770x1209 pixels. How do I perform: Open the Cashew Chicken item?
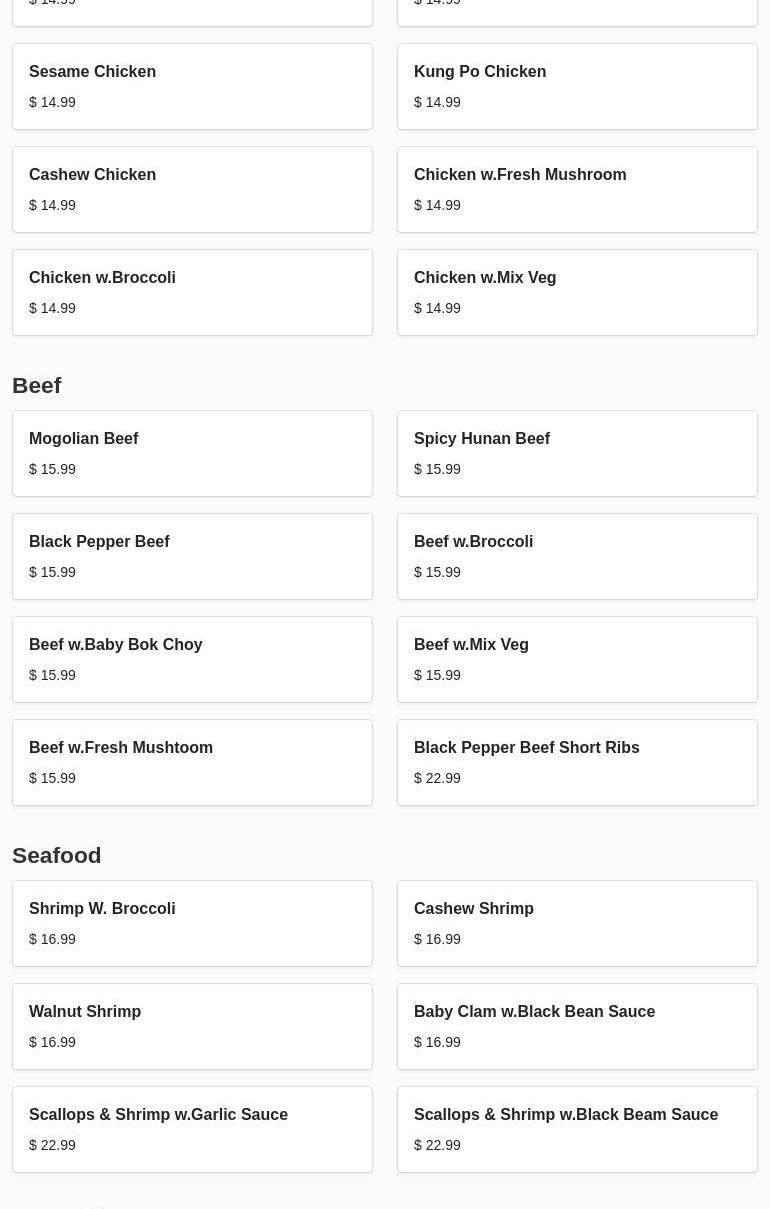pos(192,189)
